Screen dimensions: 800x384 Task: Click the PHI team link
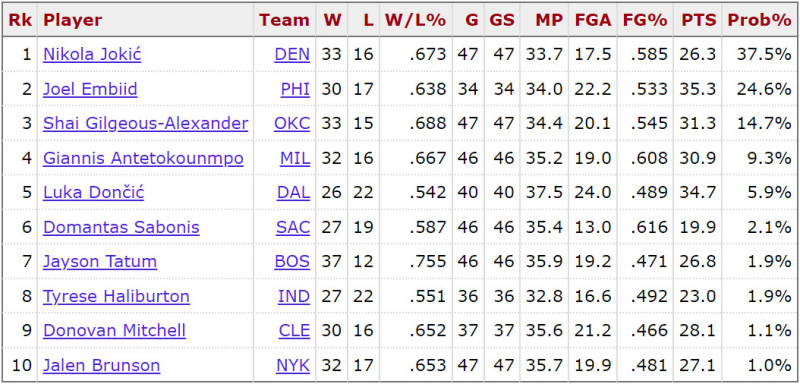[295, 89]
